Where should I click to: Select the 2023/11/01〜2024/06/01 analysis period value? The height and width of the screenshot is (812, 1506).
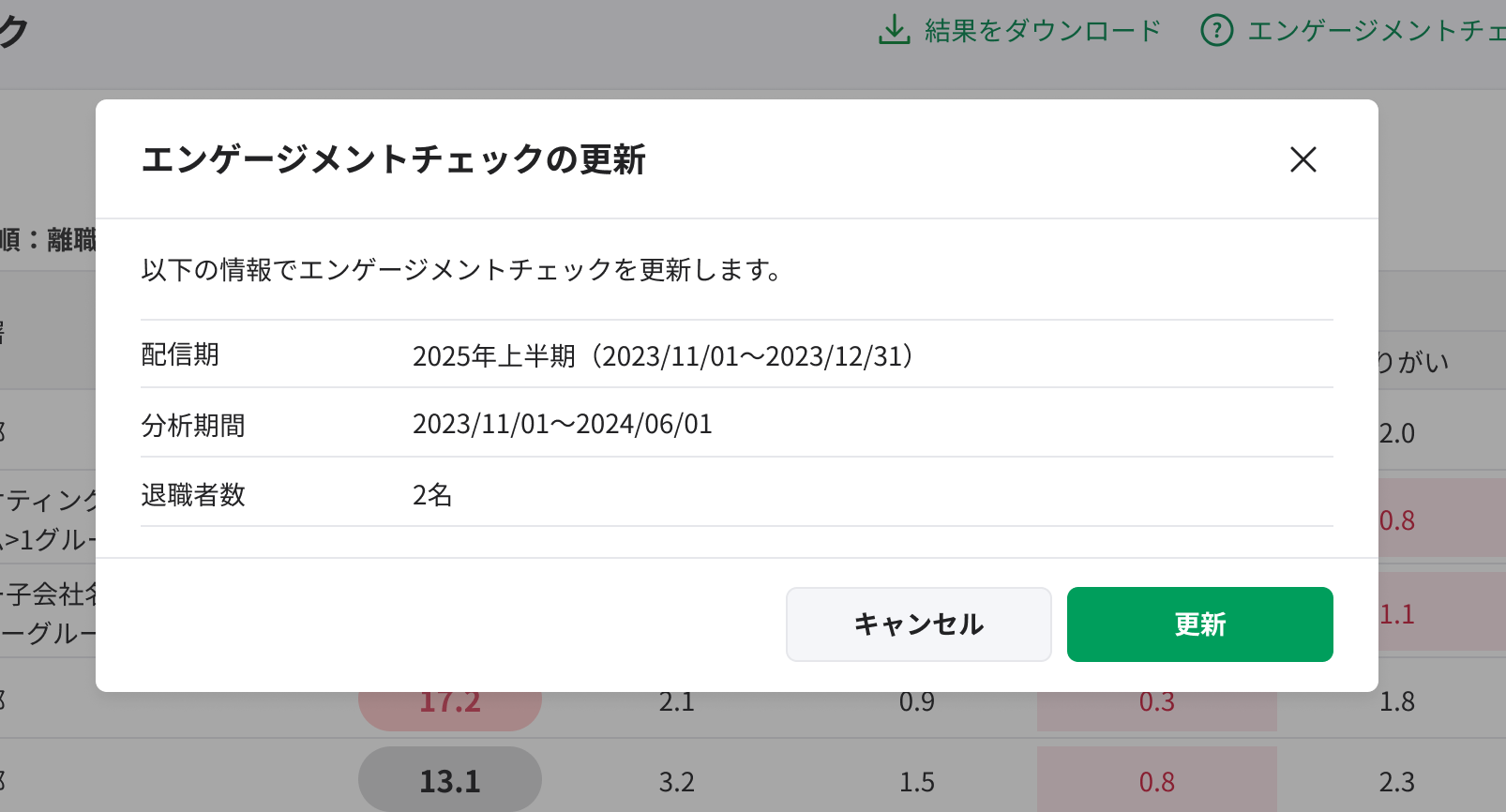[563, 424]
